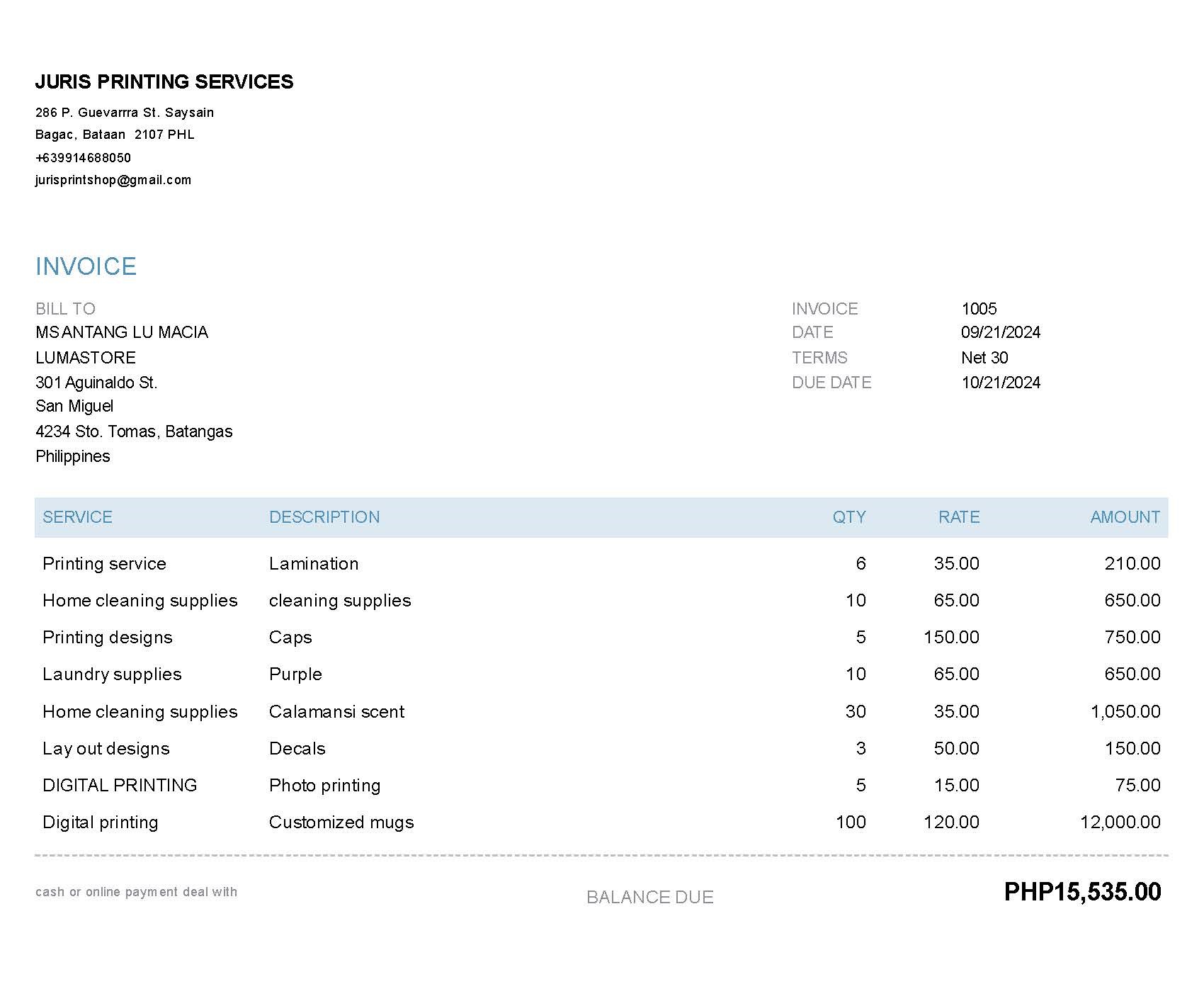The image size is (1204, 989).
Task: Select the Customized mugs line item
Action: (341, 823)
